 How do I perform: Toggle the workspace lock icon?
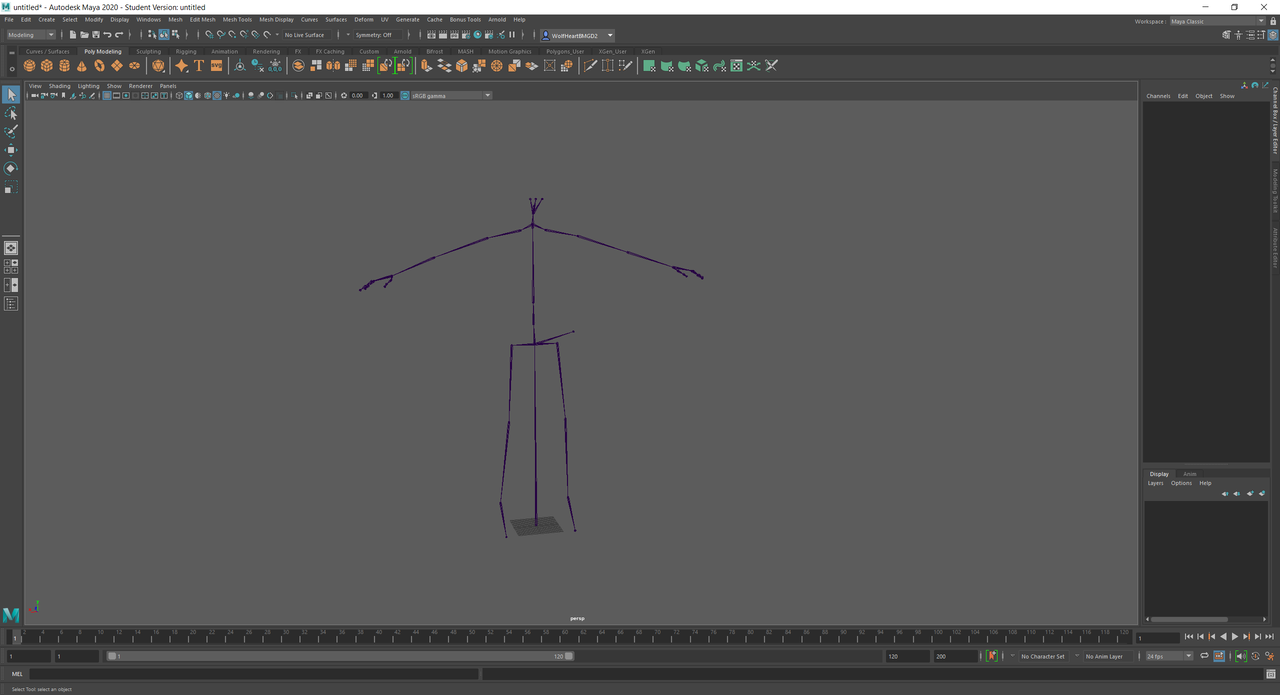coord(1274,21)
